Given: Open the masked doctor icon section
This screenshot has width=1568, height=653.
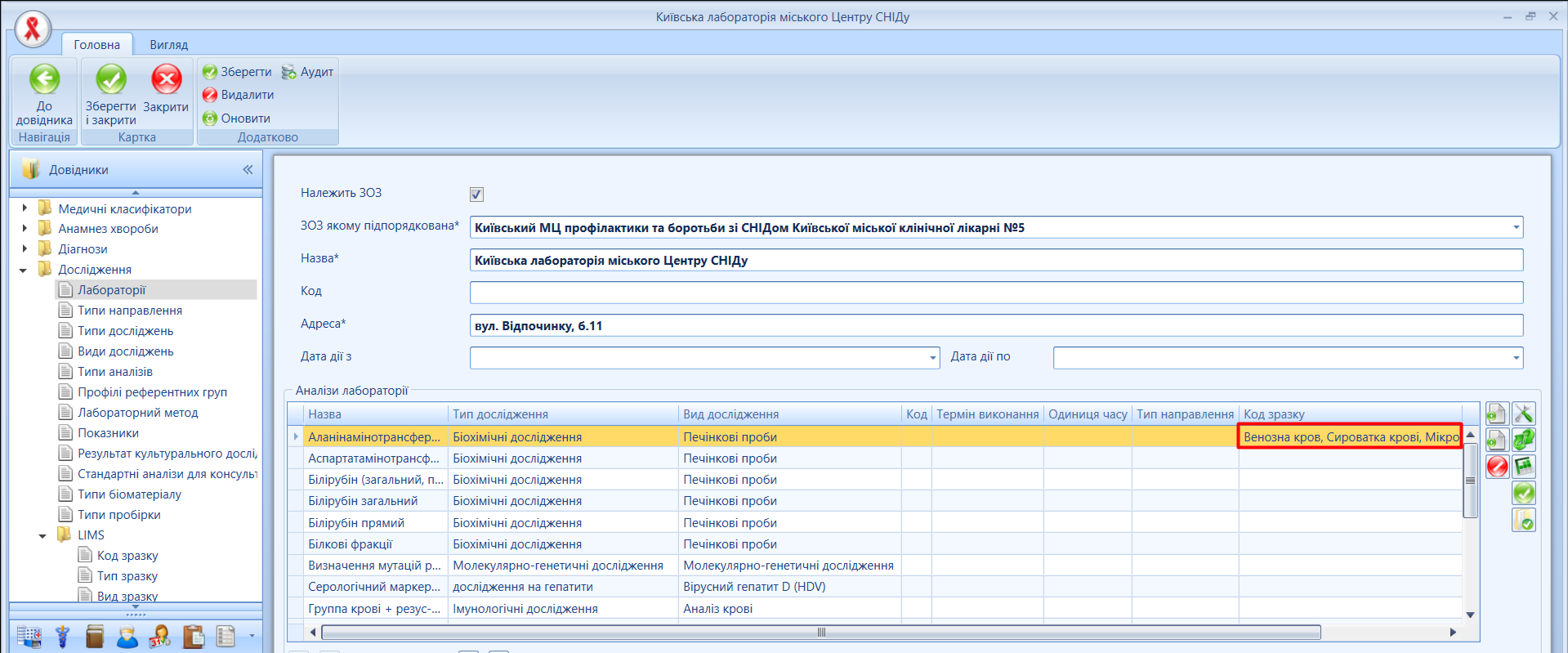Looking at the screenshot, I should pos(127,636).
